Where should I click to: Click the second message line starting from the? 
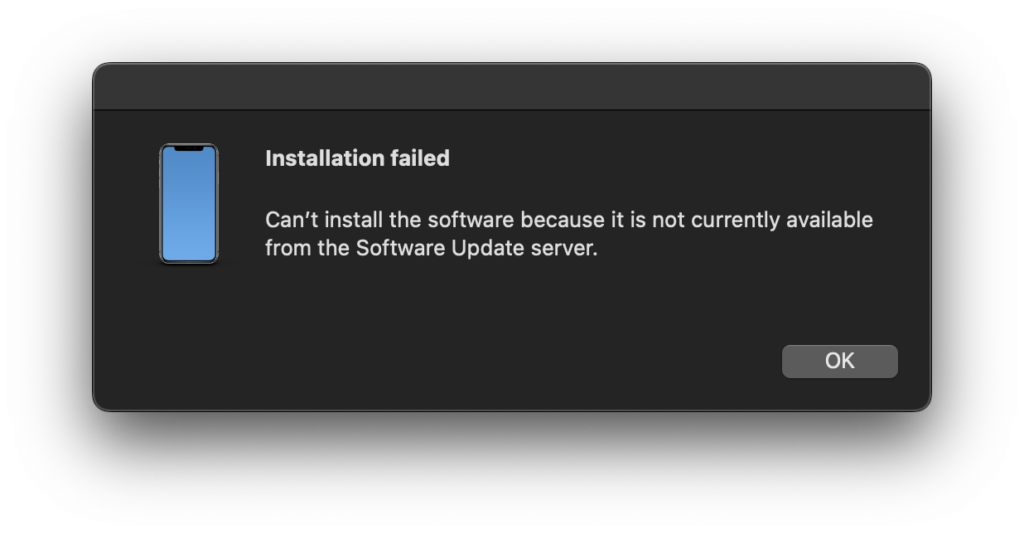pos(431,248)
